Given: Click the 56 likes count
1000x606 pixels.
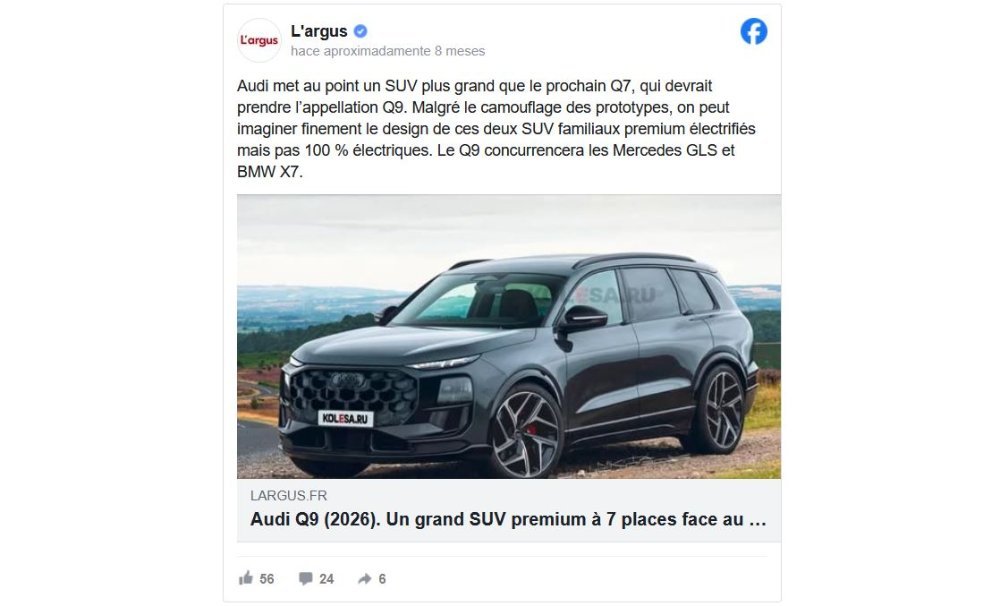Looking at the screenshot, I should click(267, 579).
